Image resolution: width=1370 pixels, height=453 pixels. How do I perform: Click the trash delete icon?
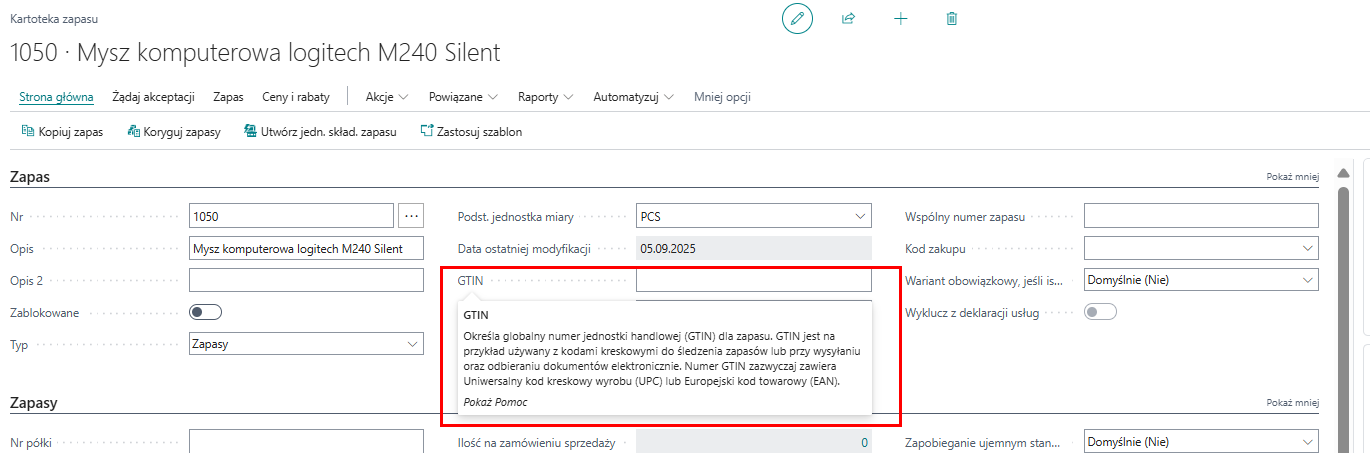pyautogui.click(x=952, y=19)
